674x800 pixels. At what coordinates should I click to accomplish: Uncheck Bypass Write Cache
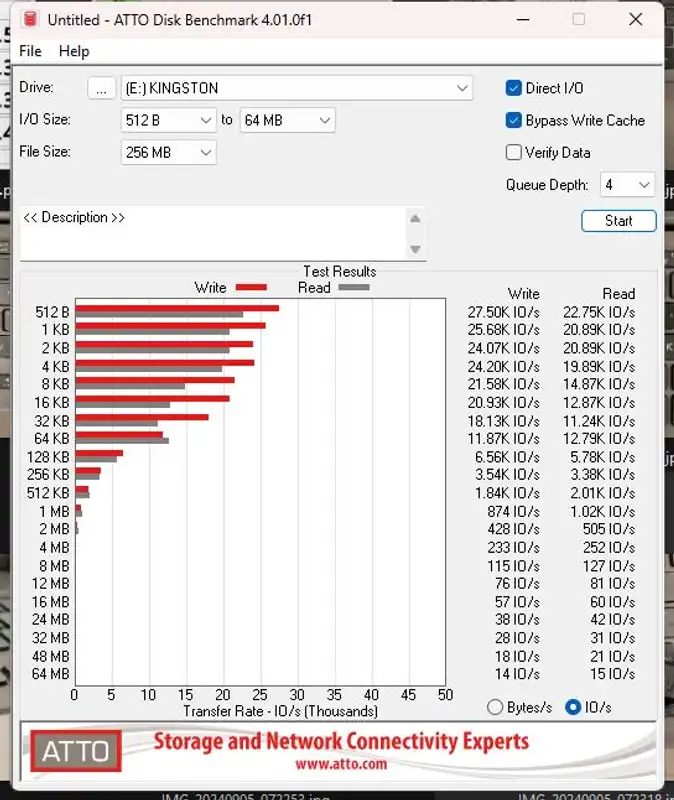point(514,120)
